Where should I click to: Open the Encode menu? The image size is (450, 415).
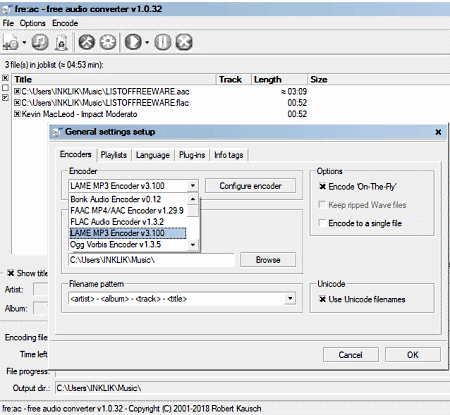(65, 23)
